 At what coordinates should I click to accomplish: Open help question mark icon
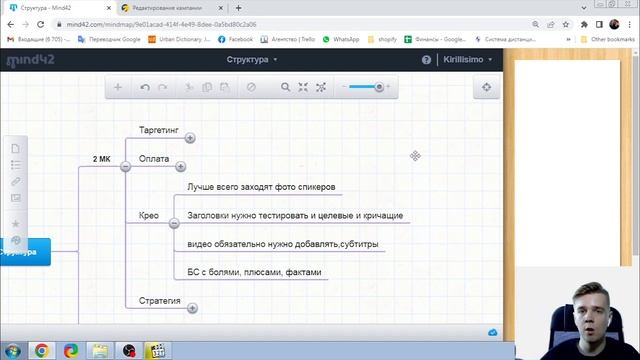click(x=426, y=60)
